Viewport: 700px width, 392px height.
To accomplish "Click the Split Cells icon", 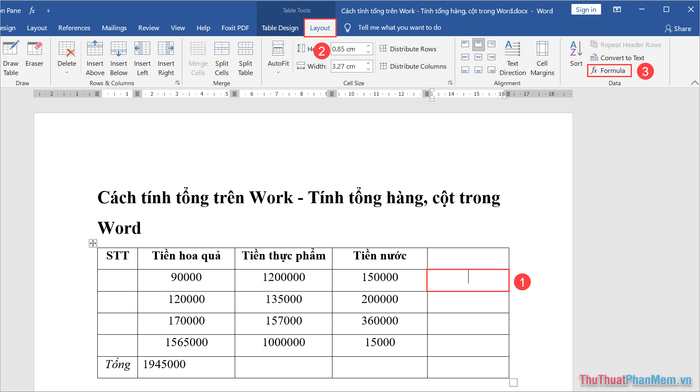I will click(x=221, y=58).
